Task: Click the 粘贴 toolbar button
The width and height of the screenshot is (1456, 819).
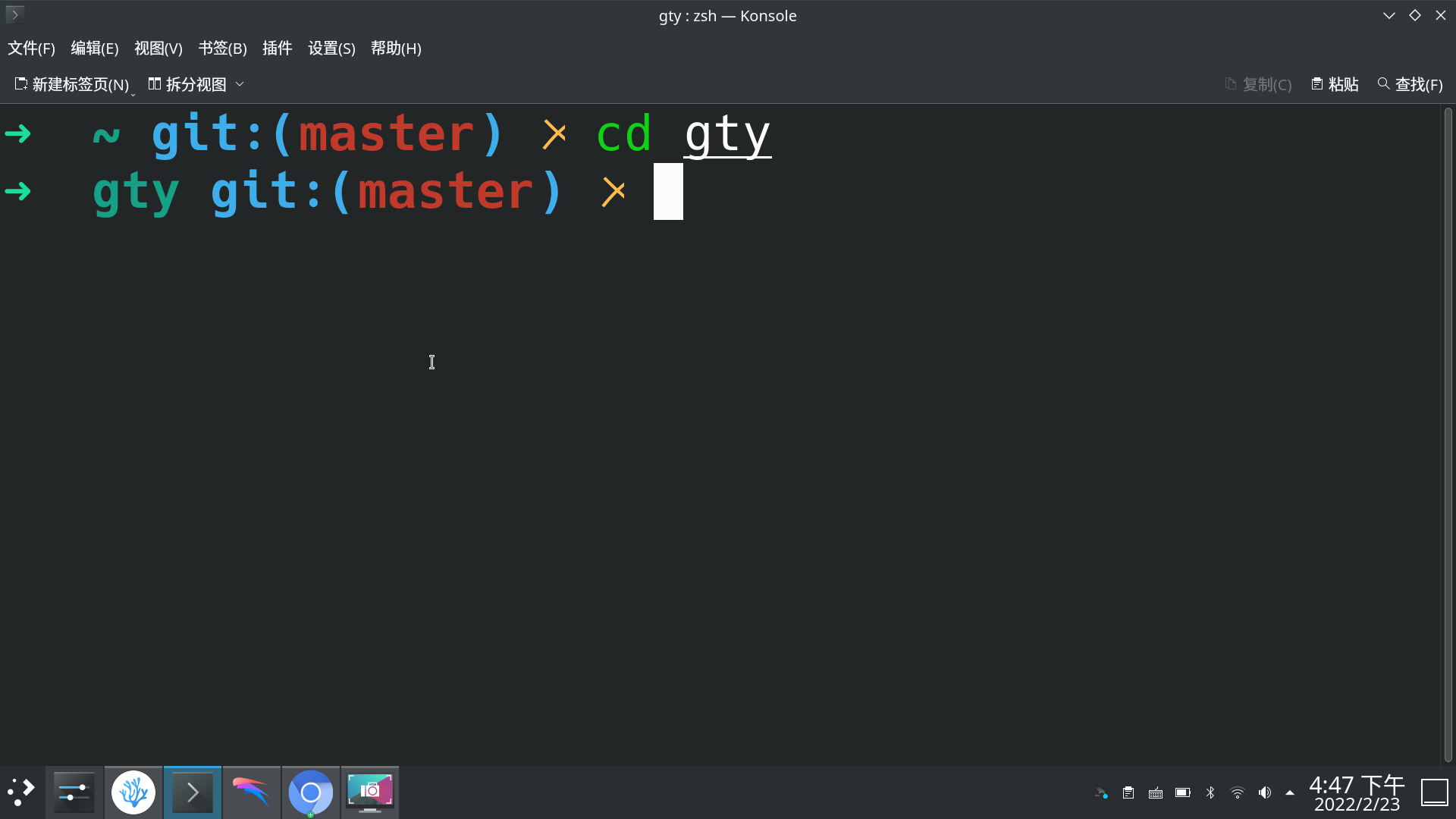Action: tap(1335, 84)
